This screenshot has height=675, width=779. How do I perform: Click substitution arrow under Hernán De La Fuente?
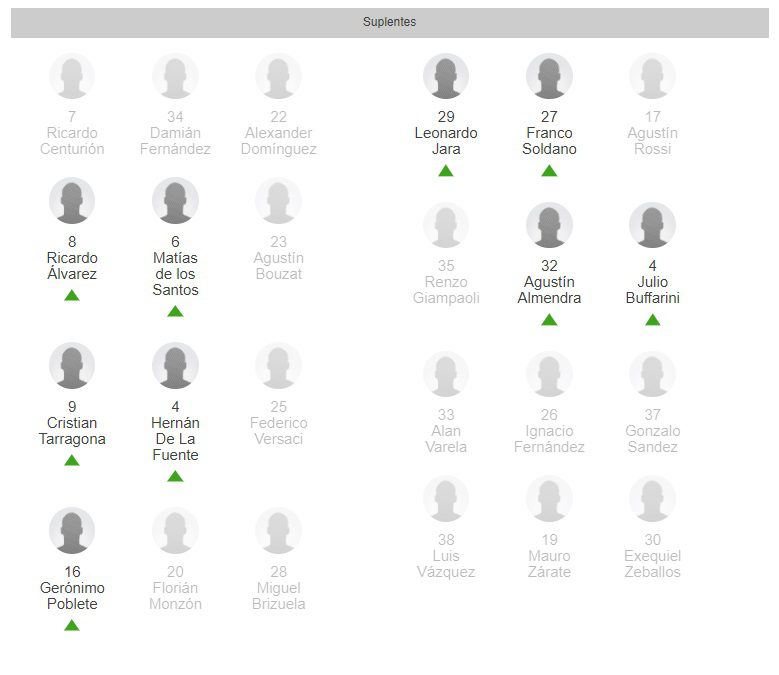175,476
